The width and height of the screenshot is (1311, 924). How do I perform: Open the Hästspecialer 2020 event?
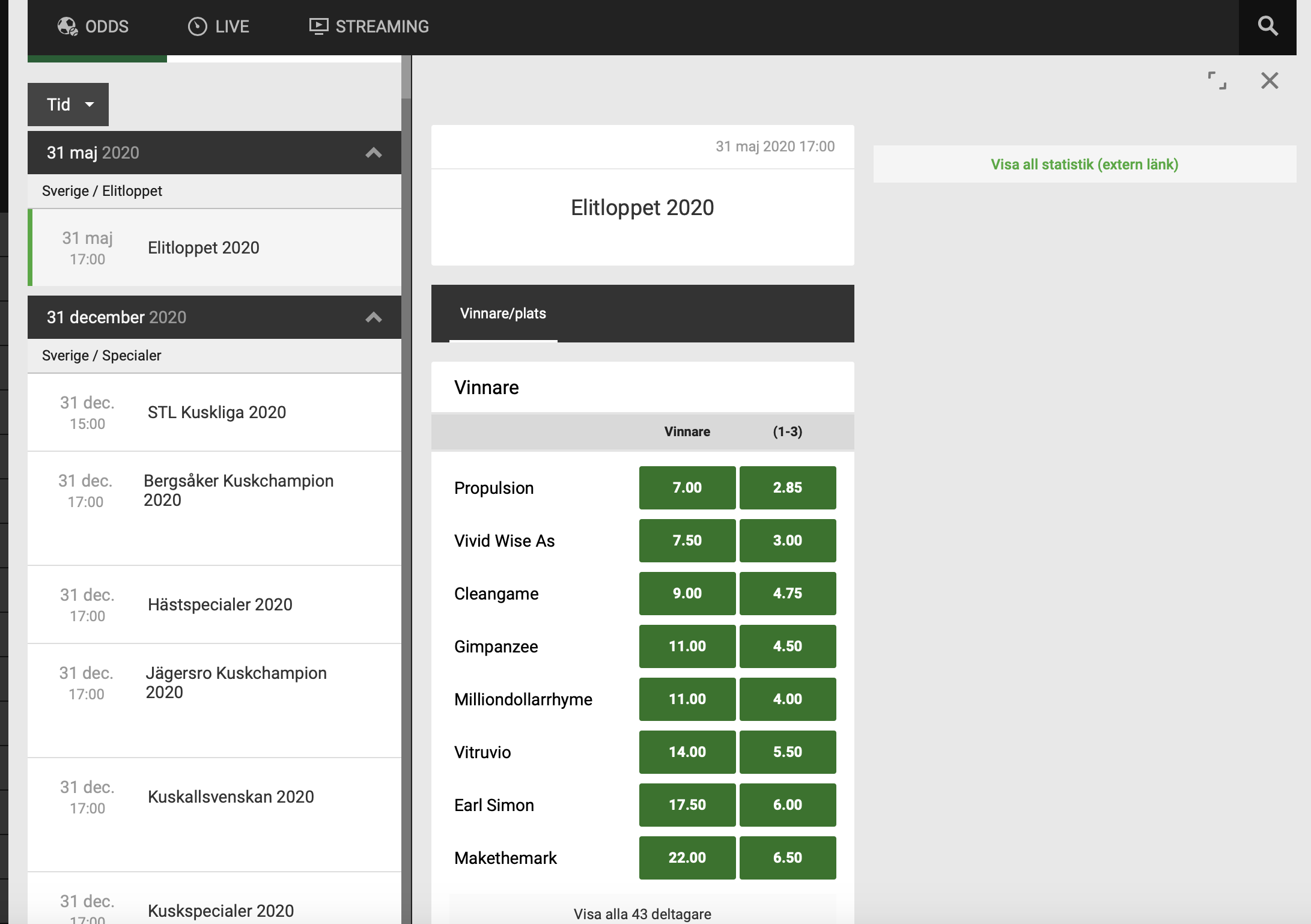click(x=220, y=604)
